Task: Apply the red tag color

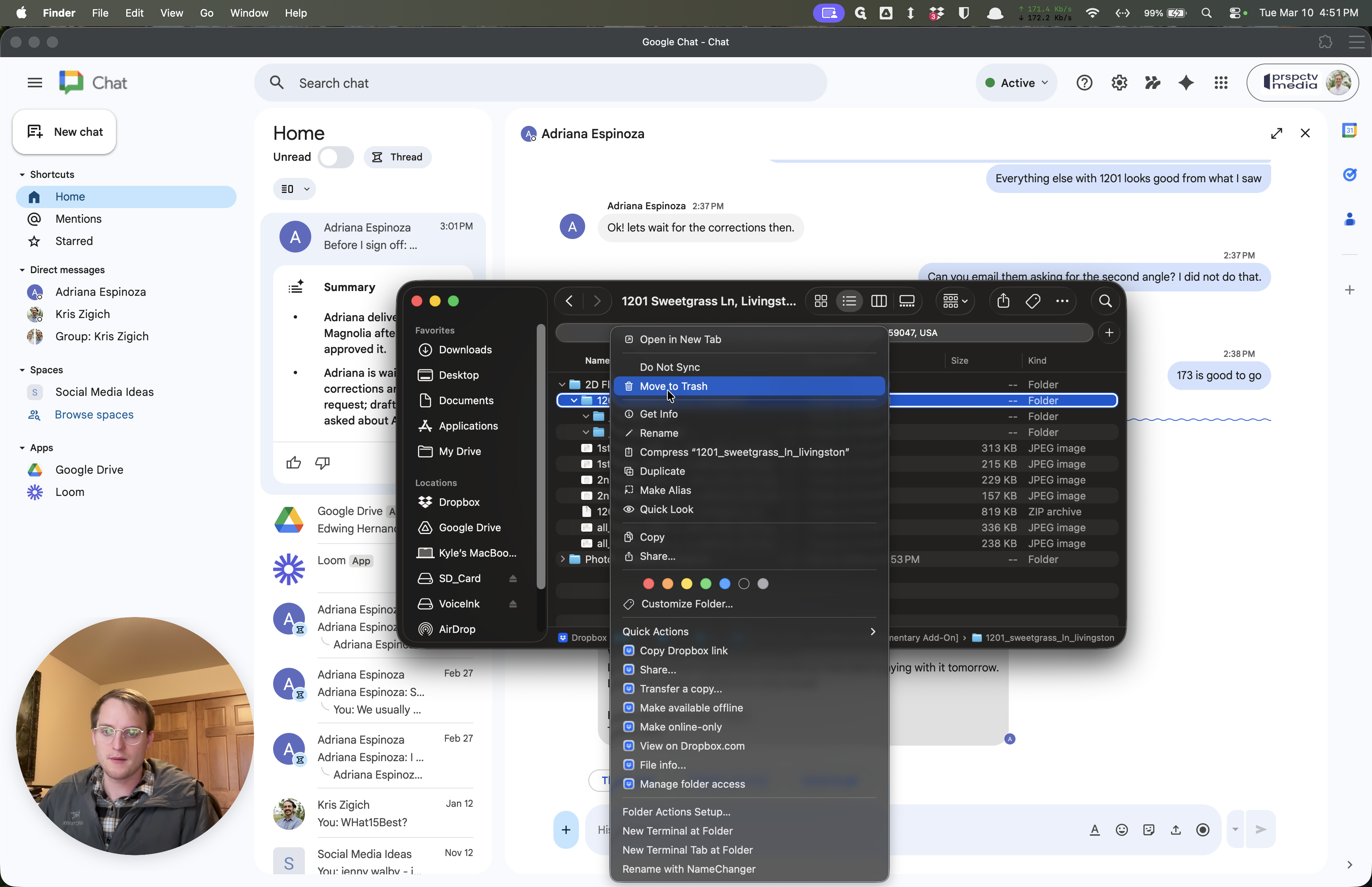Action: coord(648,584)
